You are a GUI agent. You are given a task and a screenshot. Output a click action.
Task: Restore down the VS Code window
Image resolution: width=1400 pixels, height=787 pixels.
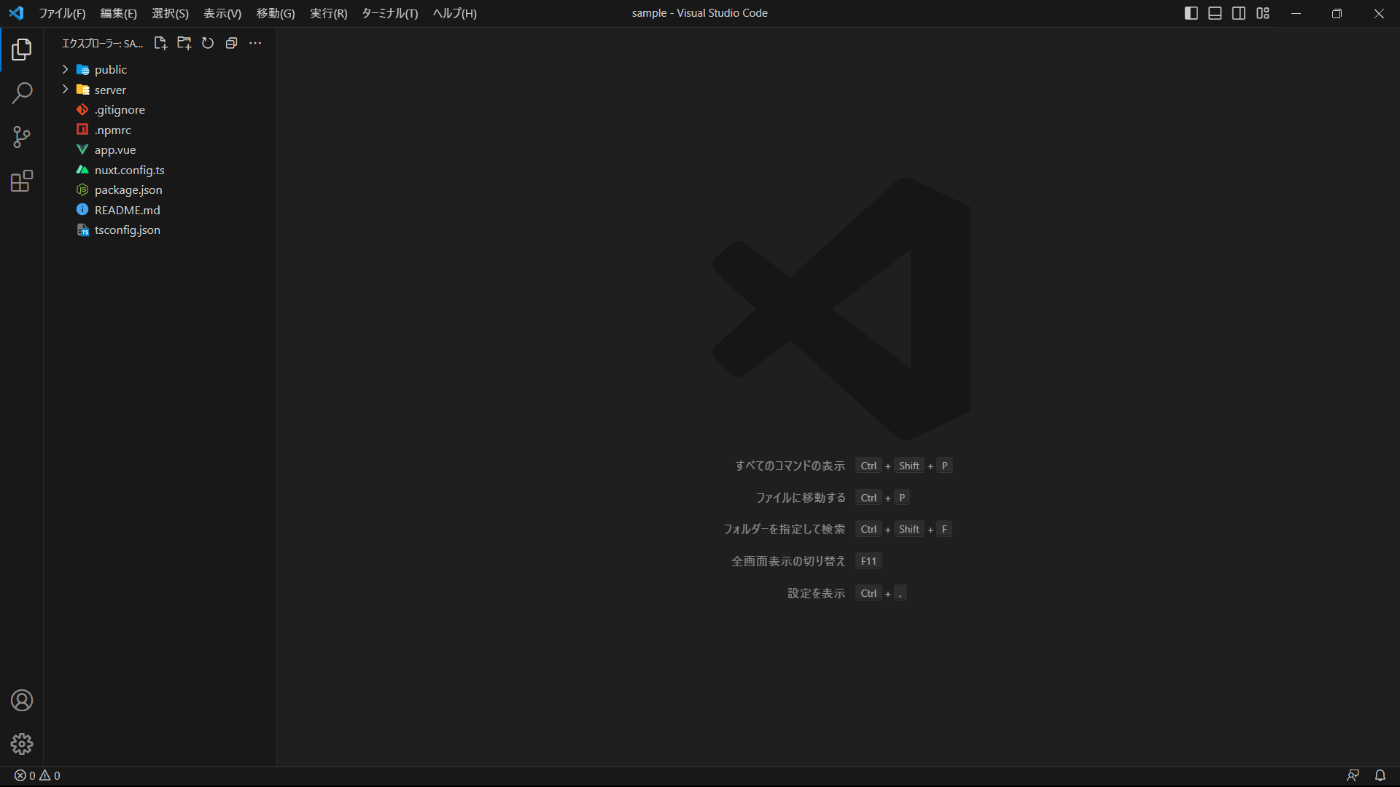tap(1337, 13)
